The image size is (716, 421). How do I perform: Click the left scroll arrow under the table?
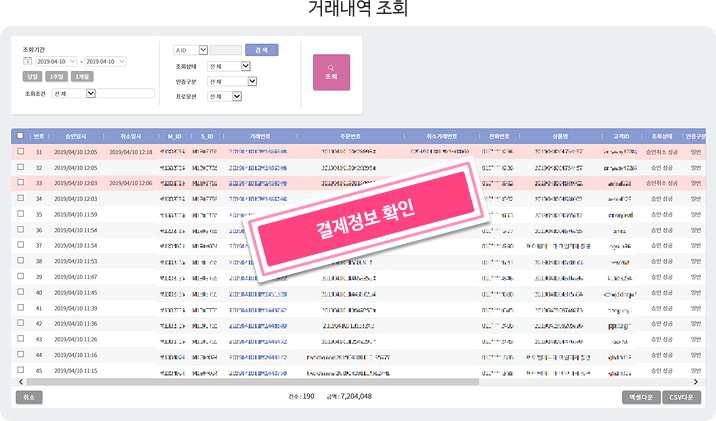pyautogui.click(x=21, y=382)
